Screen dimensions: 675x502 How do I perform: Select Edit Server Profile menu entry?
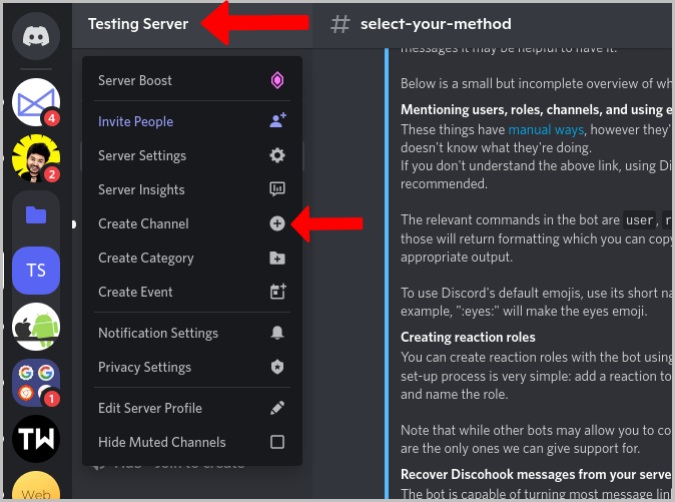tap(192, 408)
